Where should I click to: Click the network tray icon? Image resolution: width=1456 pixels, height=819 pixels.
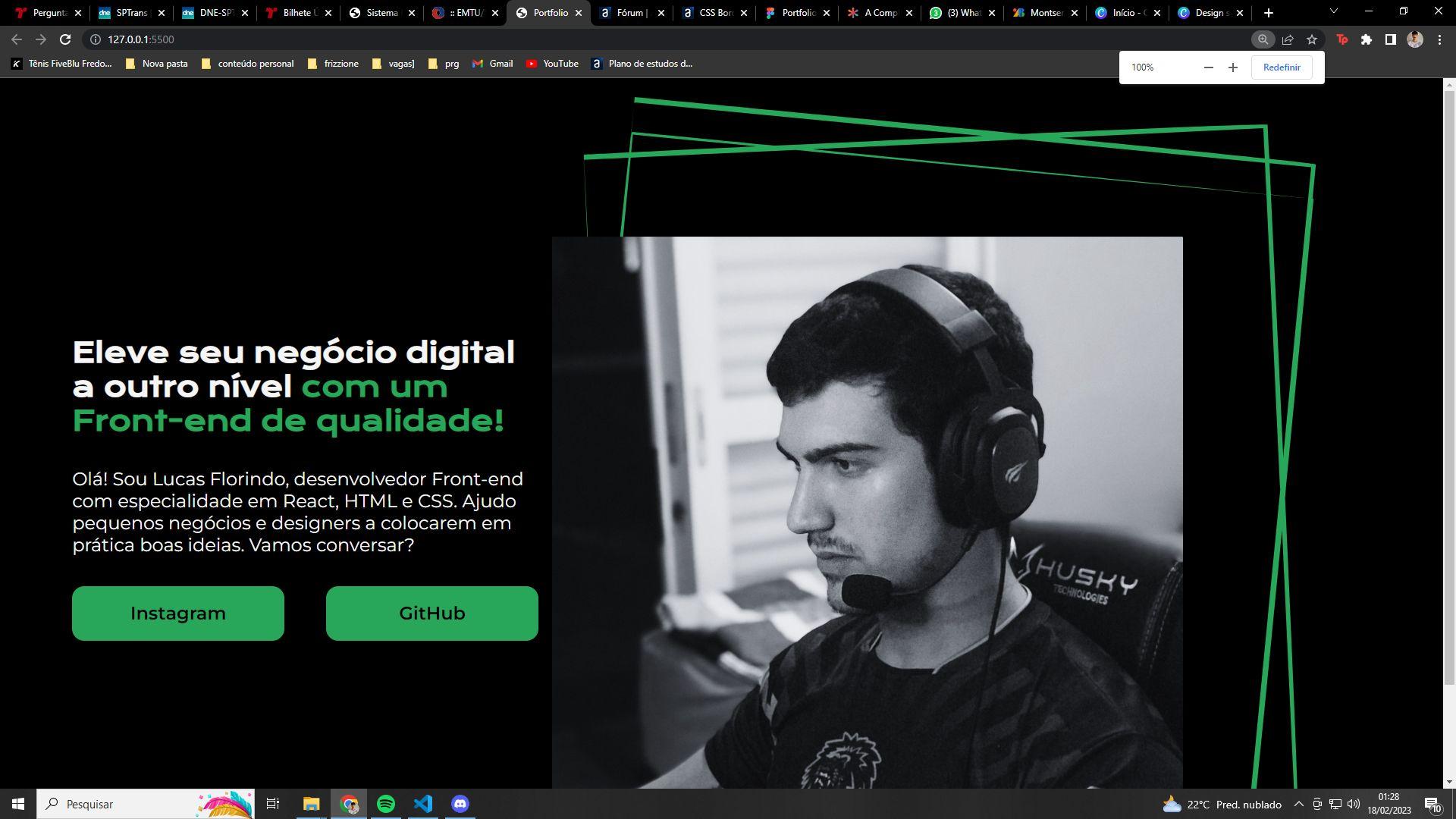(x=1335, y=804)
